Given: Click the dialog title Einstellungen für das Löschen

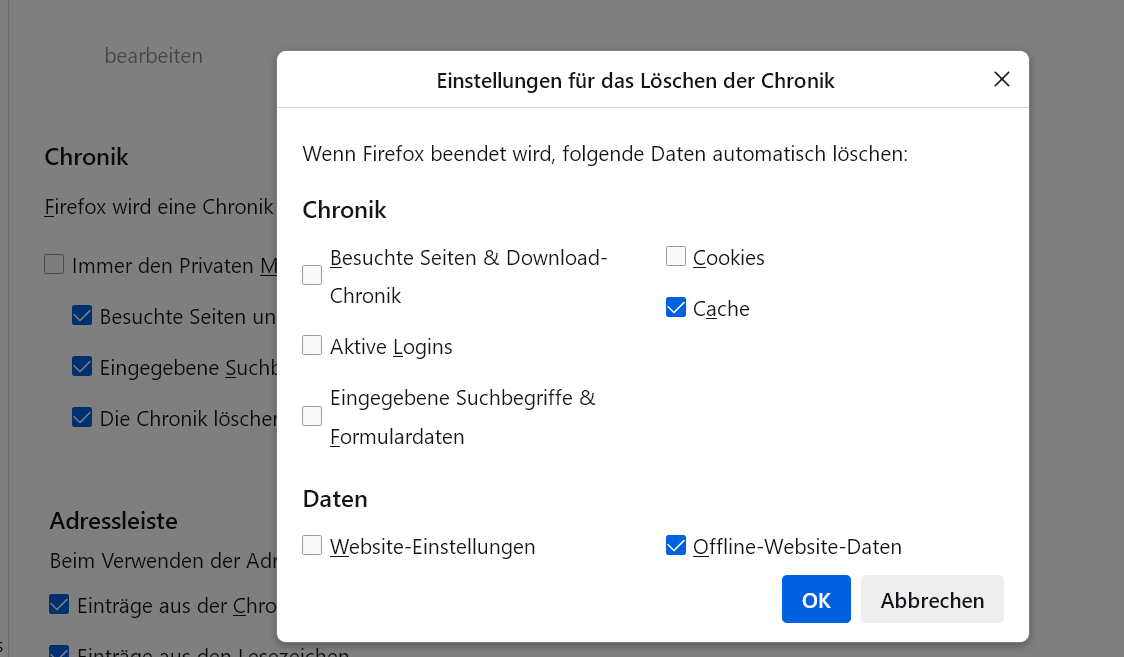Looking at the screenshot, I should [x=635, y=80].
